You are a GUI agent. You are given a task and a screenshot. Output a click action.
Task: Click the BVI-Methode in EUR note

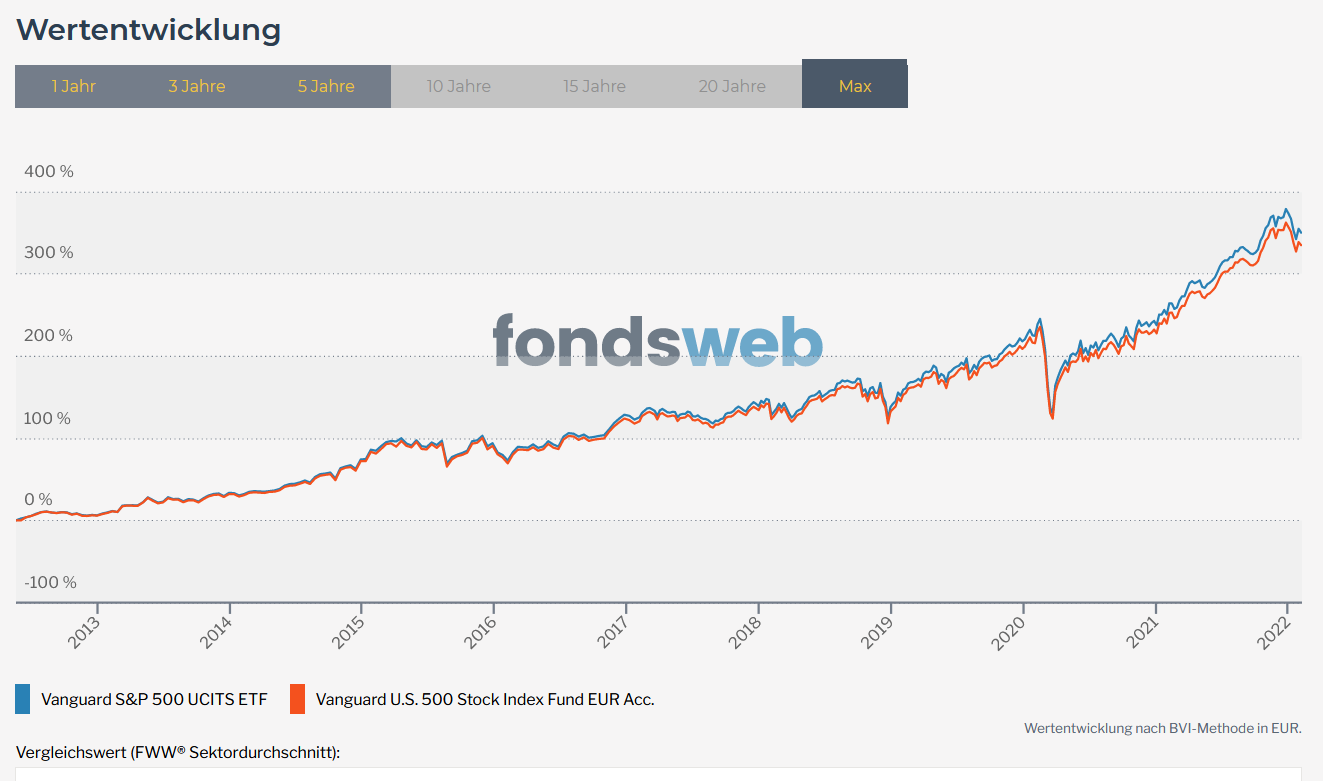pos(1163,728)
